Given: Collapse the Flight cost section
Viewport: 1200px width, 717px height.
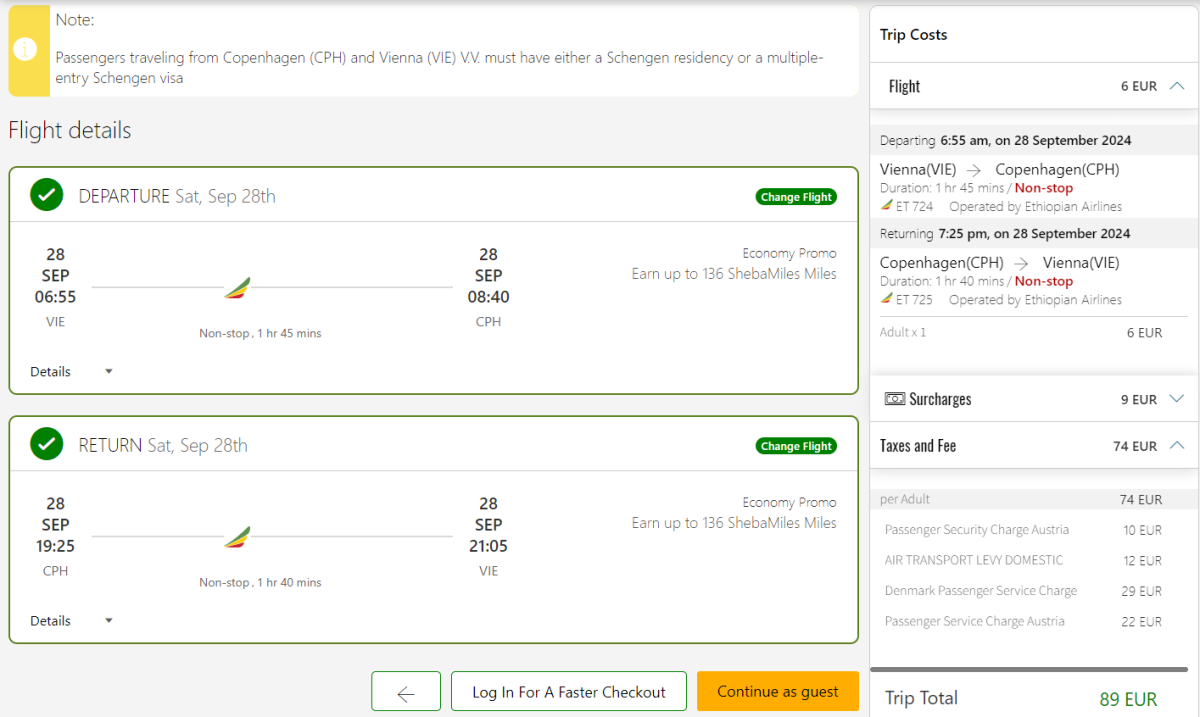Looking at the screenshot, I should pos(1177,86).
